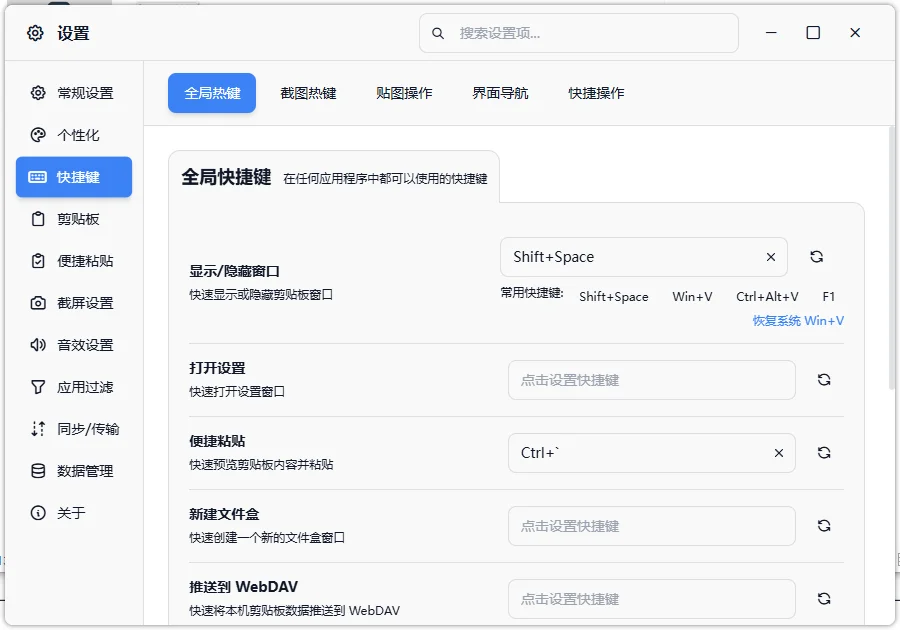Image resolution: width=900 pixels, height=630 pixels.
Task: Open 个性化 settings page
Action: coord(74,135)
